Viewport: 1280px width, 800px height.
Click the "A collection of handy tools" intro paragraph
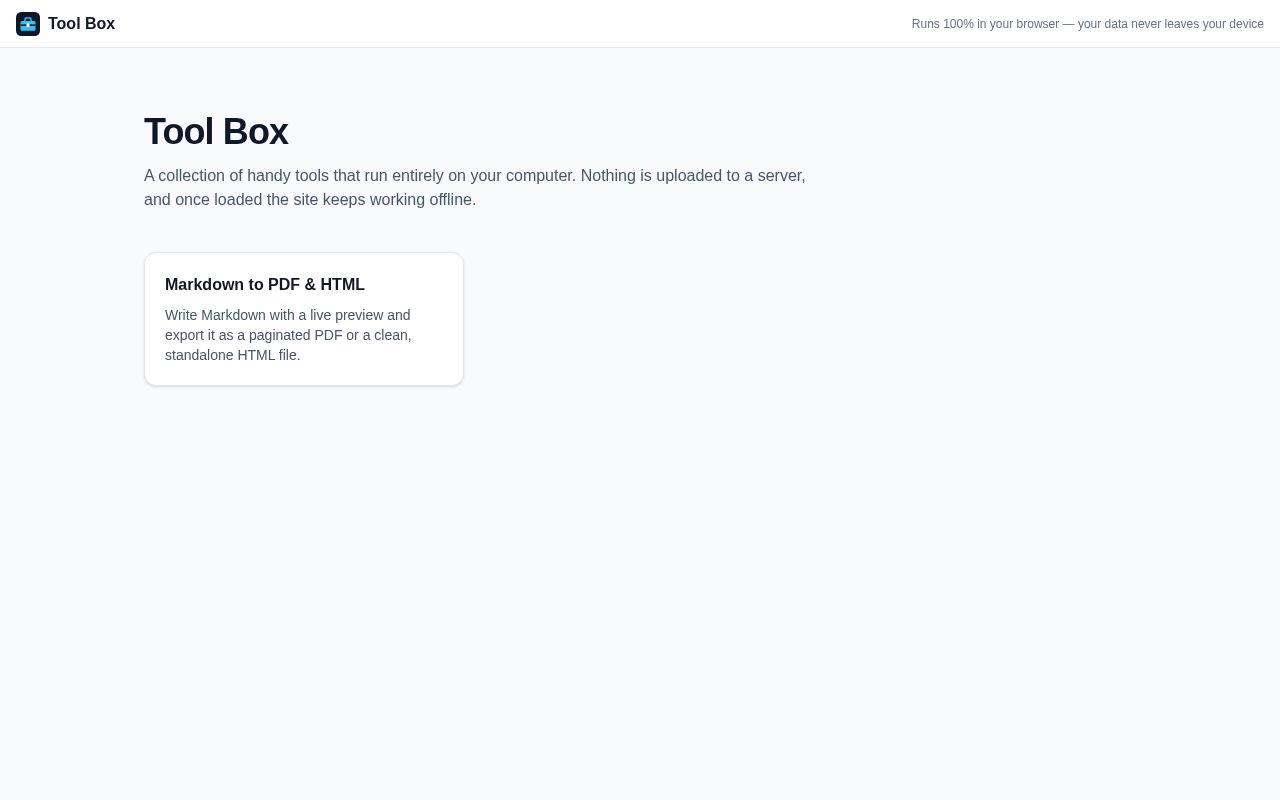tap(476, 188)
